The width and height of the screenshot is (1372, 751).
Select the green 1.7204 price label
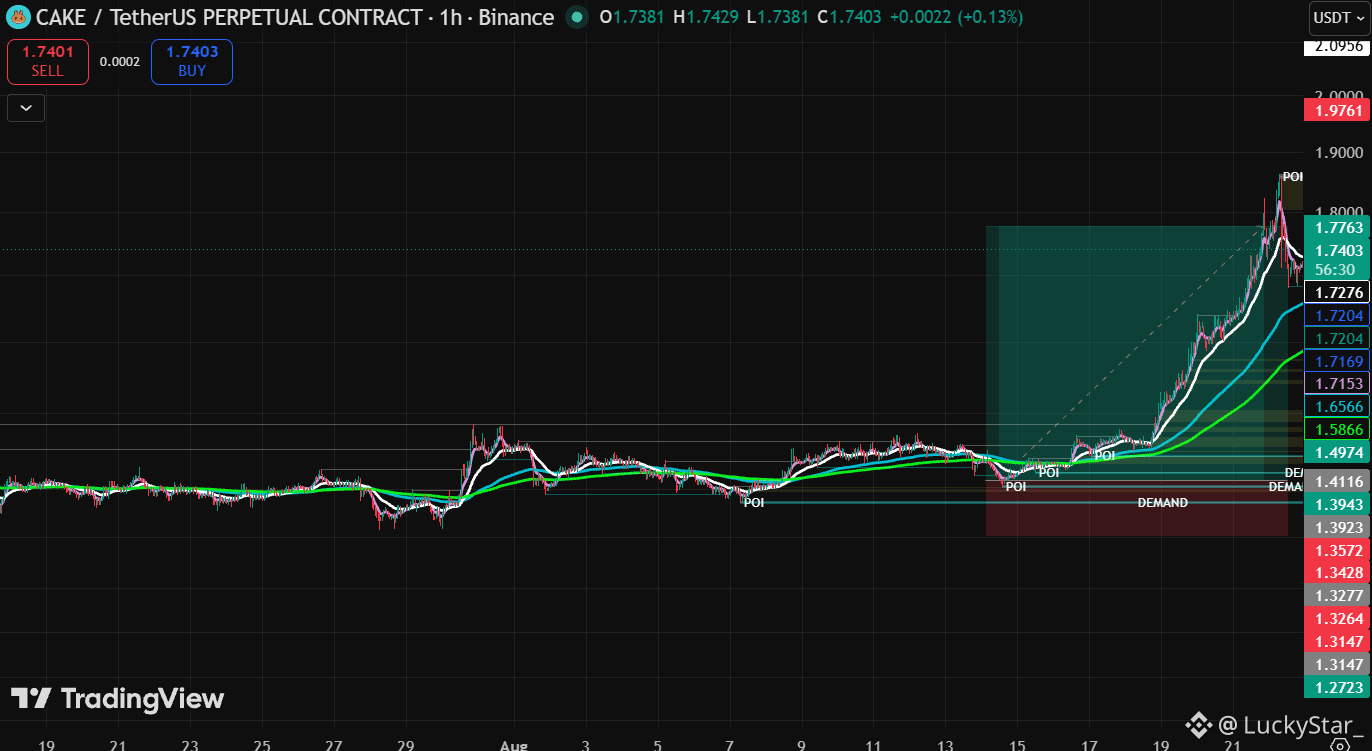[x=1339, y=339]
